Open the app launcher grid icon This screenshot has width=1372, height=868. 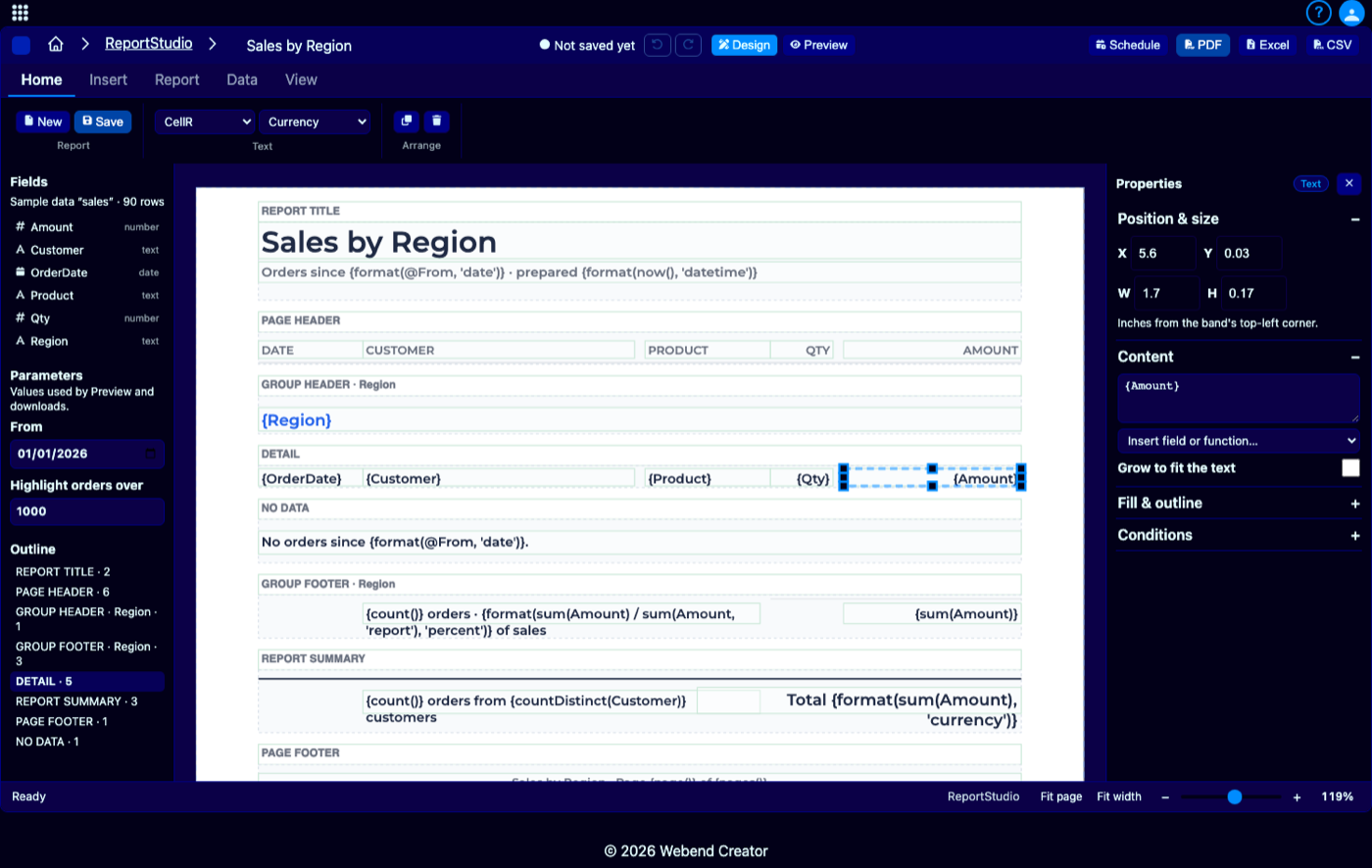click(x=20, y=13)
